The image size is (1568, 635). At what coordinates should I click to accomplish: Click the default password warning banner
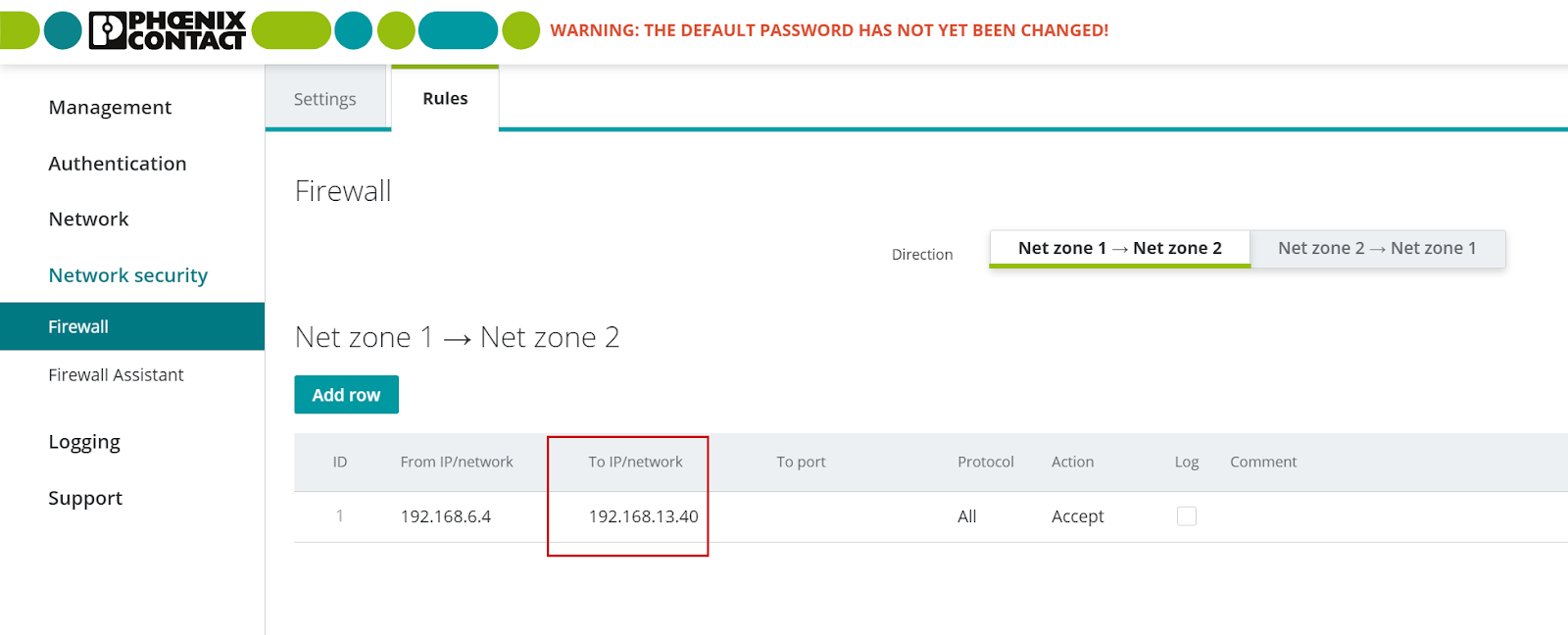click(x=829, y=30)
